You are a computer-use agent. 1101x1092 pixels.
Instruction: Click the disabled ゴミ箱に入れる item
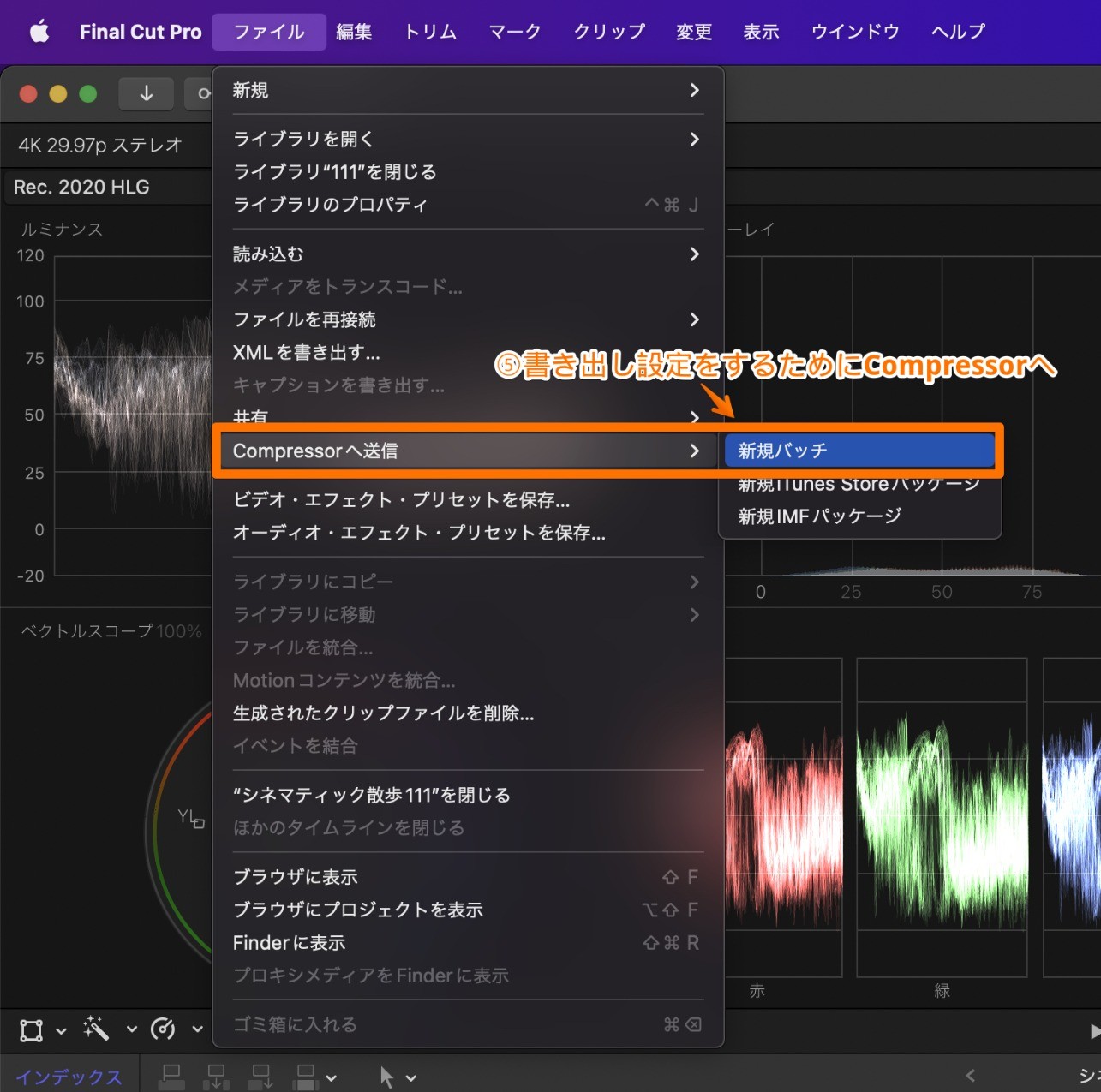[468, 1024]
